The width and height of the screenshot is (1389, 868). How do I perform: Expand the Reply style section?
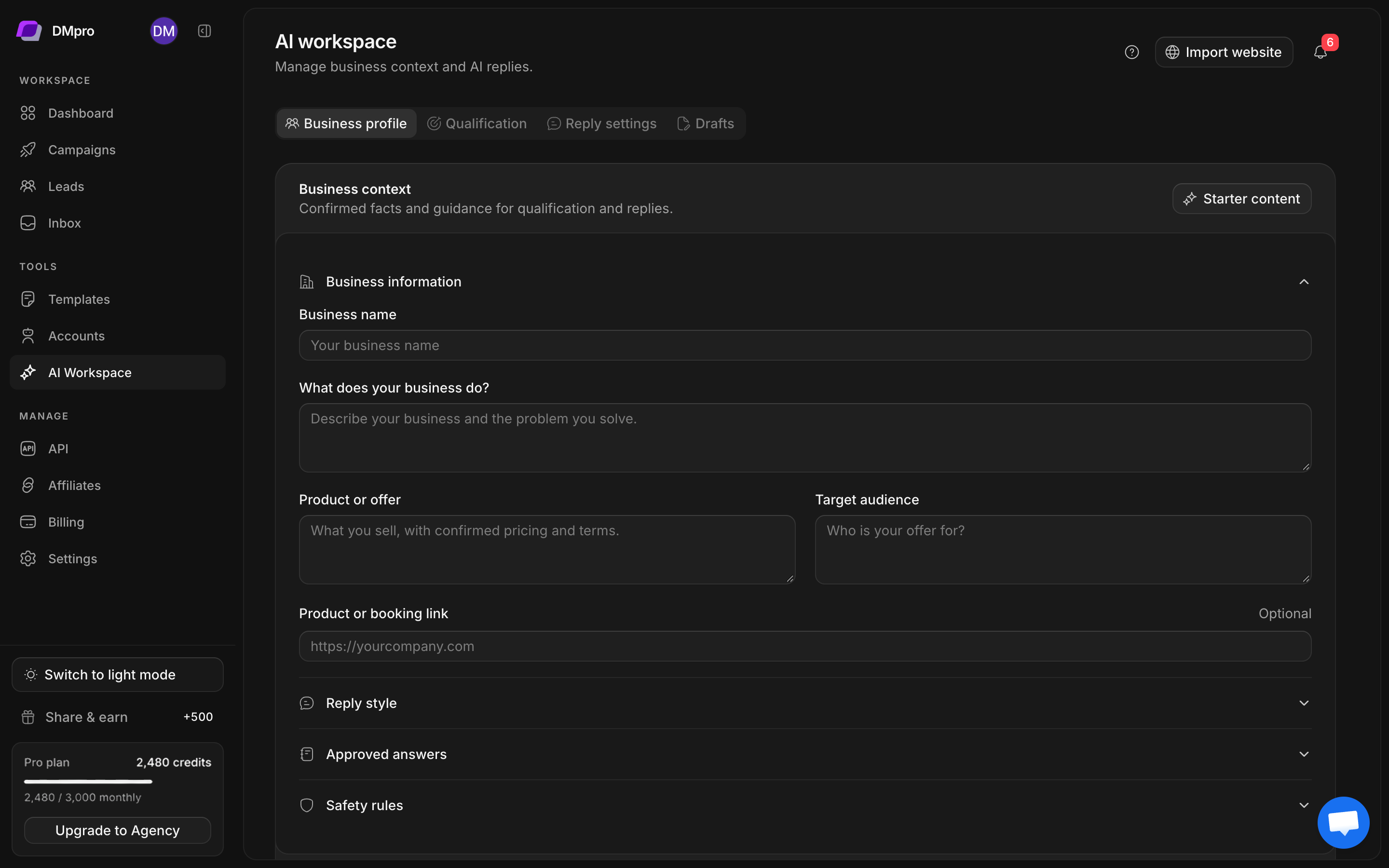804,703
